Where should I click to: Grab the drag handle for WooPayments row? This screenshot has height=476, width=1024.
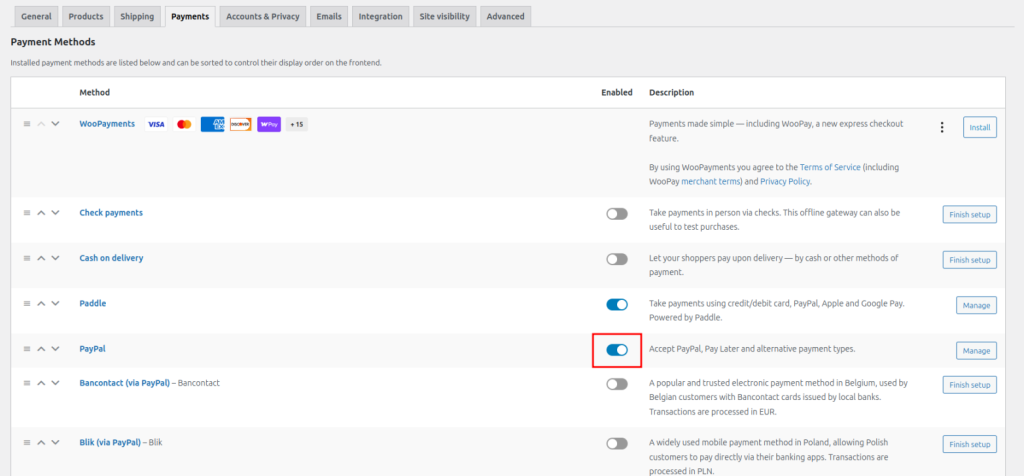click(27, 123)
